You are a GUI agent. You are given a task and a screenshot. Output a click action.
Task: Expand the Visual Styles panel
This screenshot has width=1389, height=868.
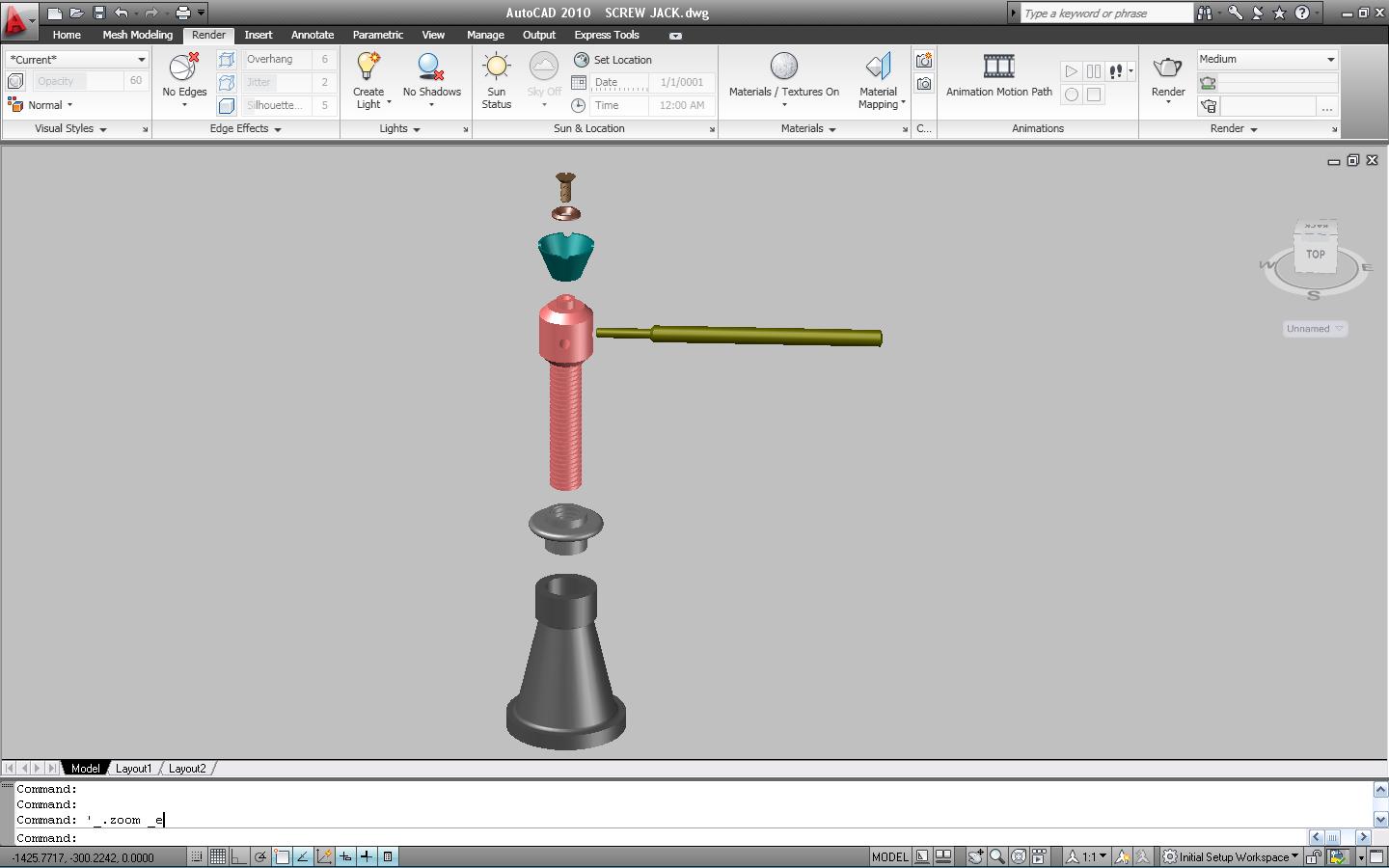click(x=70, y=128)
